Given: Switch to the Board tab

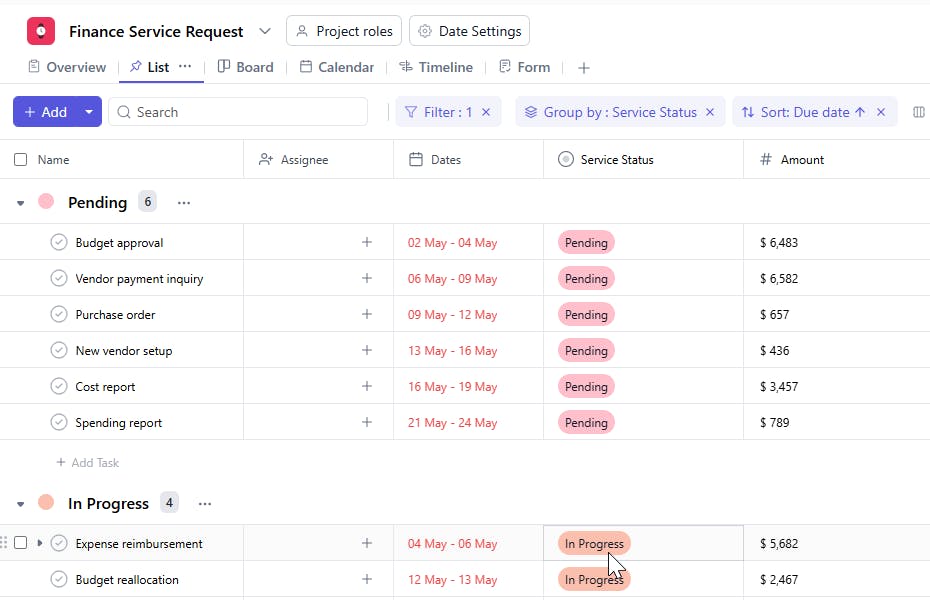Looking at the screenshot, I should click(245, 67).
